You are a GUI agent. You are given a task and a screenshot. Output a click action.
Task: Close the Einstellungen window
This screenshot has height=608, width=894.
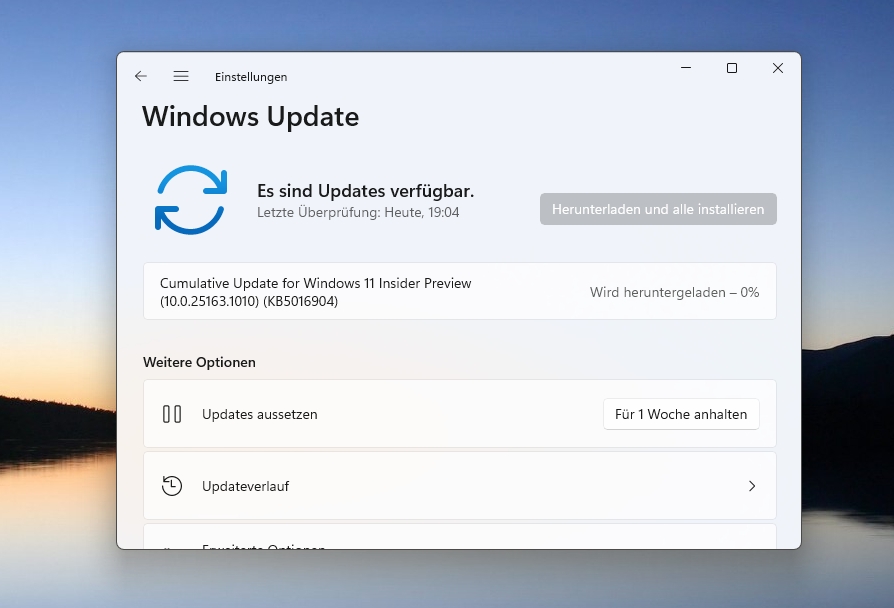click(x=778, y=68)
